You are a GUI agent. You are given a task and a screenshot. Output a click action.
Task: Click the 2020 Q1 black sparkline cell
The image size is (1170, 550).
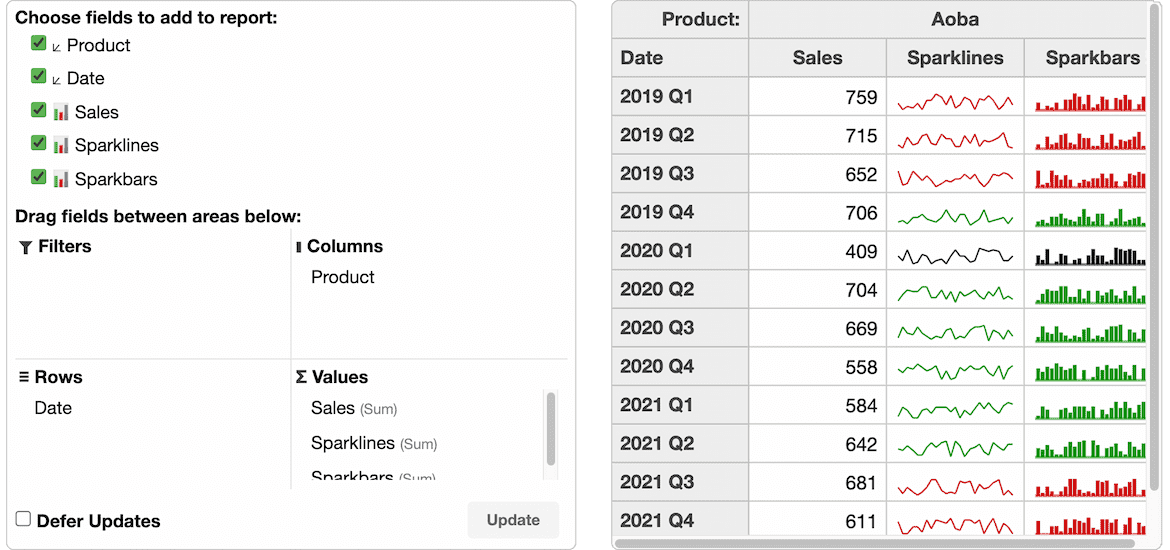955,251
